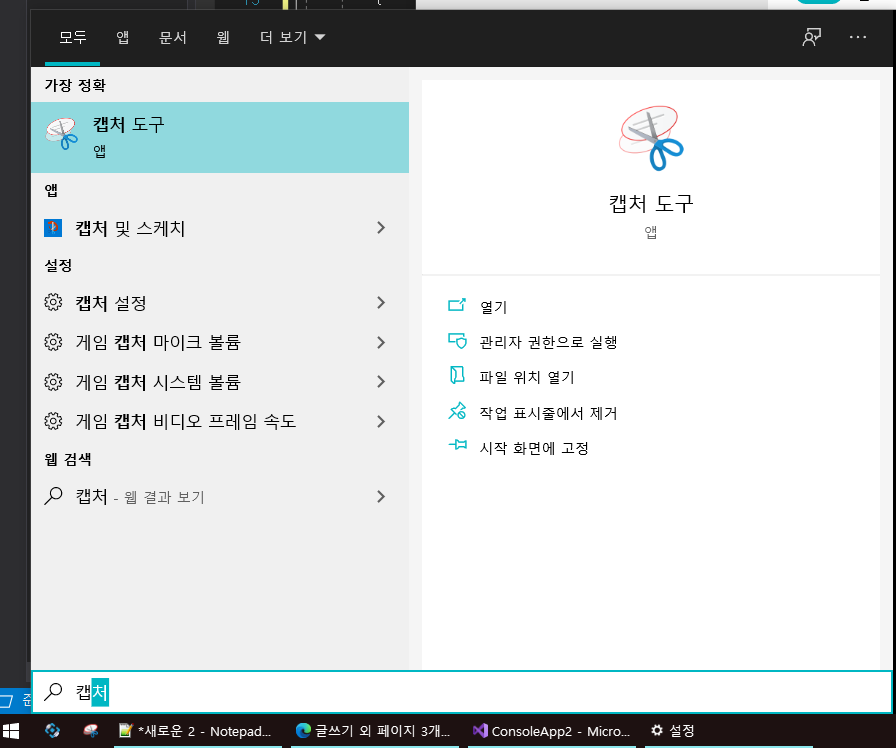Open the Windows Start button
Screen dimensions: 896x748
[11, 731]
